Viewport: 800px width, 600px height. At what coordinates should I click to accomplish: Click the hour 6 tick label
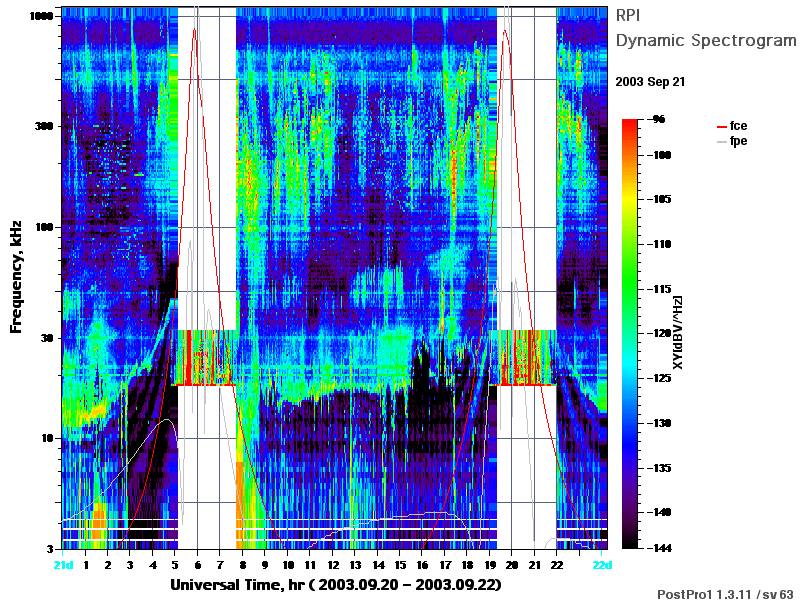198,565
